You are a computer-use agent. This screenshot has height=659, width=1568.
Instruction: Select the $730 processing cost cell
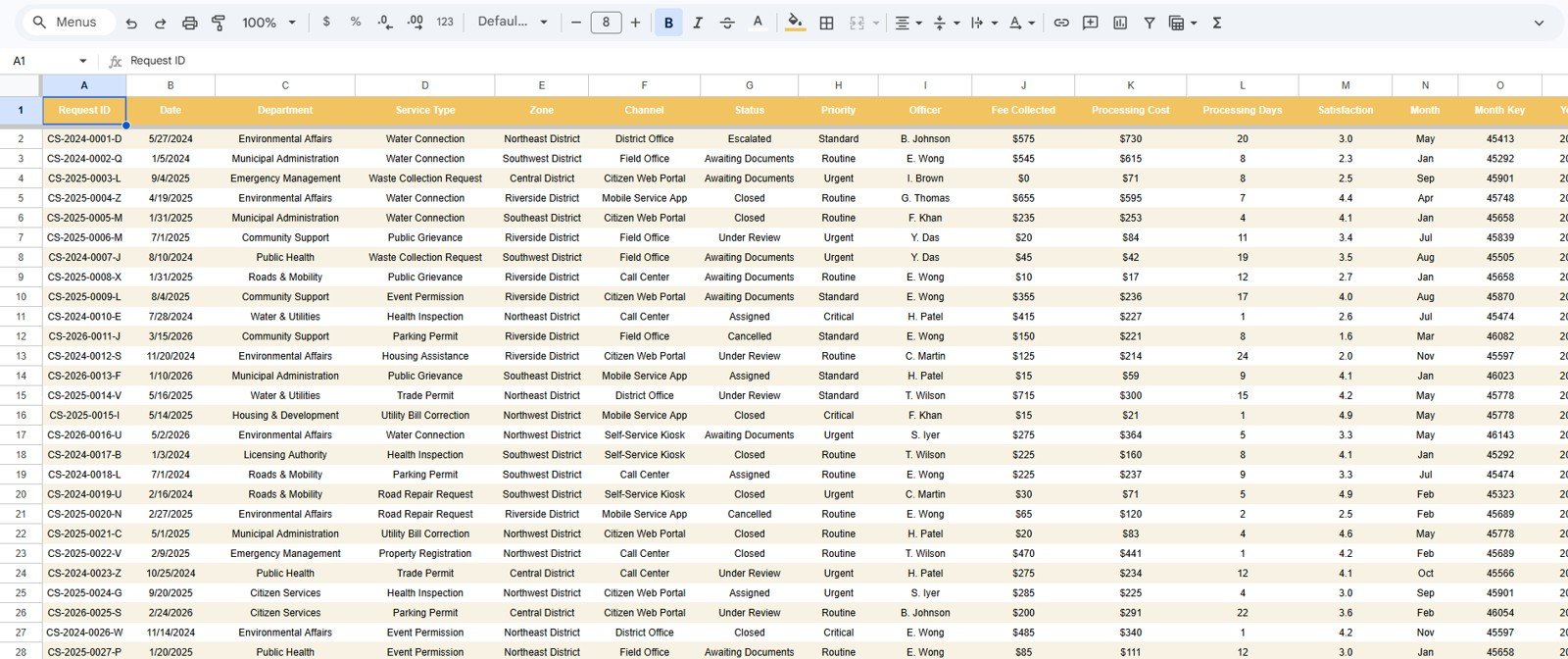pyautogui.click(x=1130, y=139)
